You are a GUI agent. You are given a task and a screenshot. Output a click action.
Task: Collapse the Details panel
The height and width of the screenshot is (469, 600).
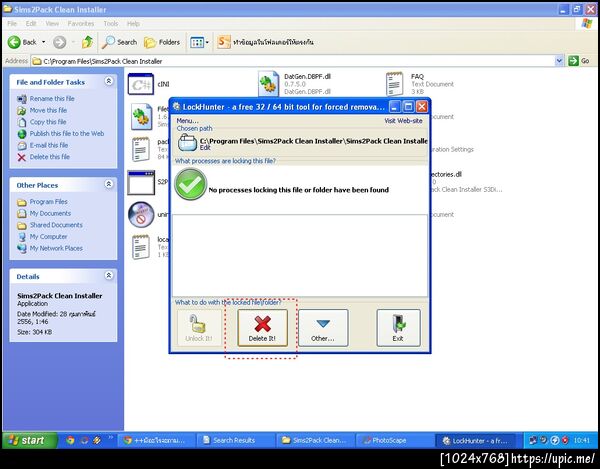109,275
